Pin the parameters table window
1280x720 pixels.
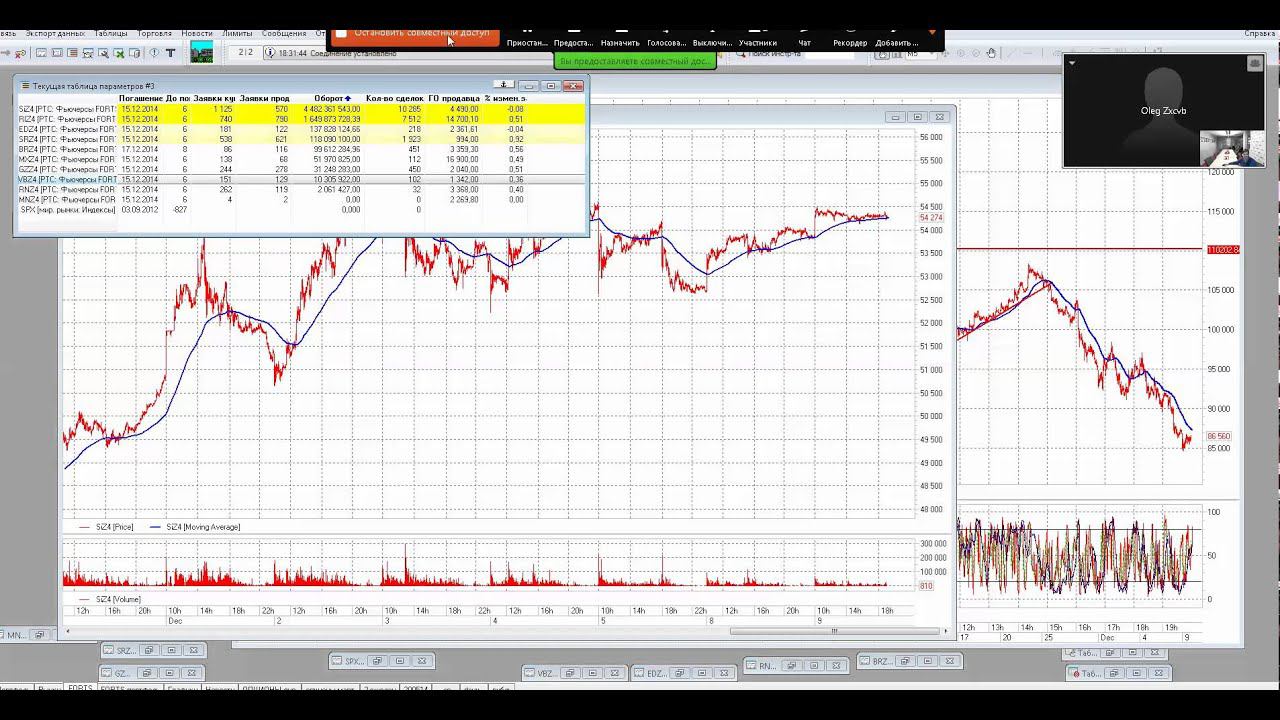(x=506, y=86)
